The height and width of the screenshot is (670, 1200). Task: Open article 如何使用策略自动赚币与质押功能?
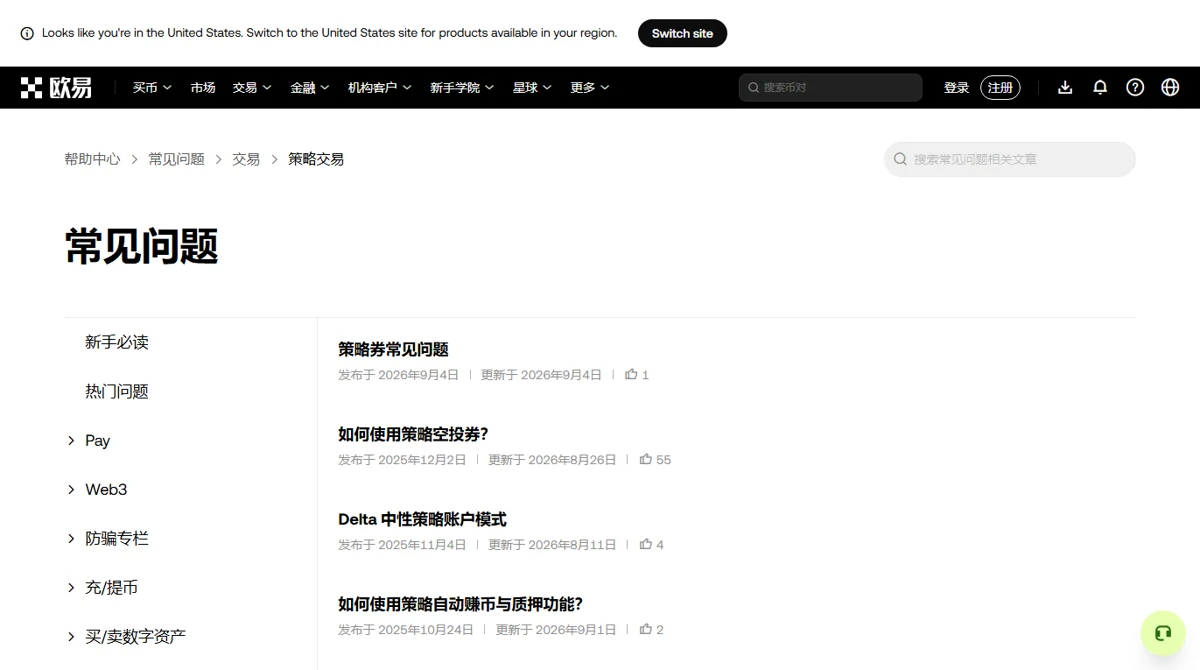460,605
